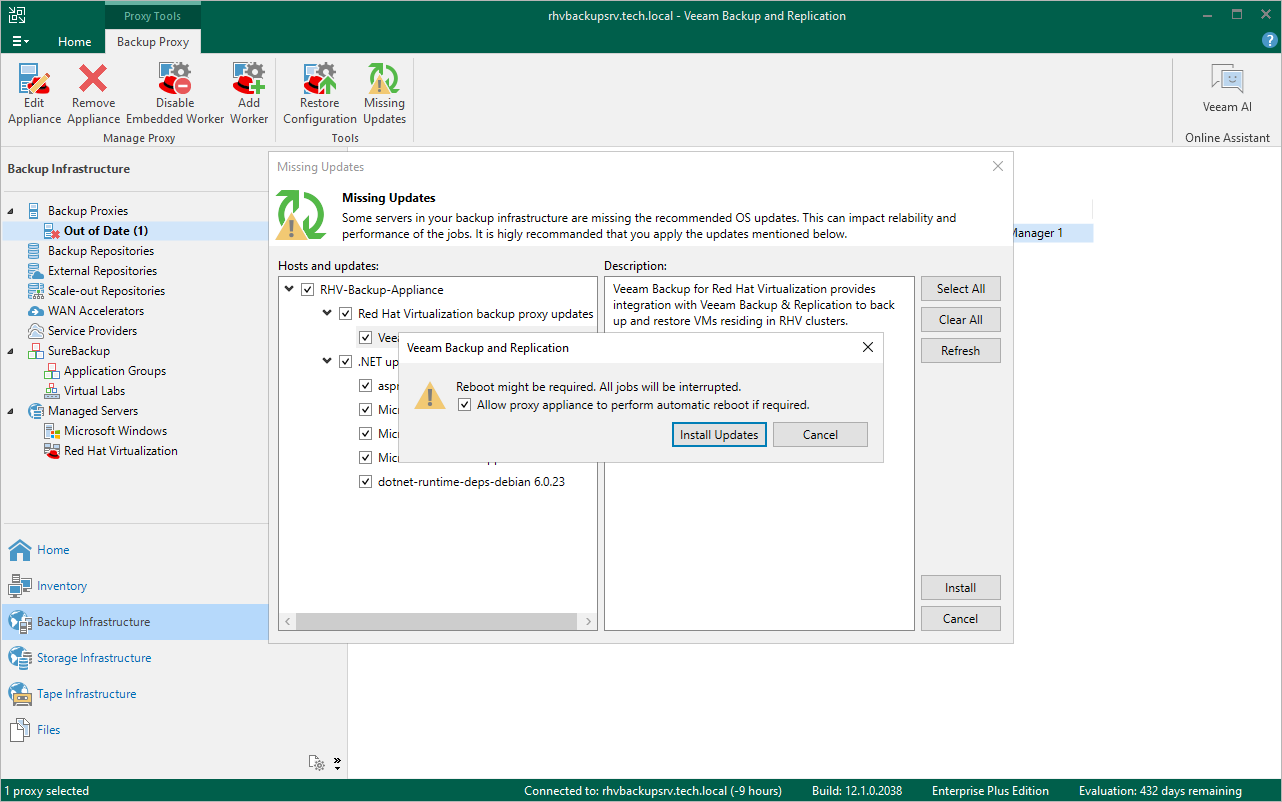Toggle Allow proxy appliance automatic reboot checkbox

pos(463,405)
